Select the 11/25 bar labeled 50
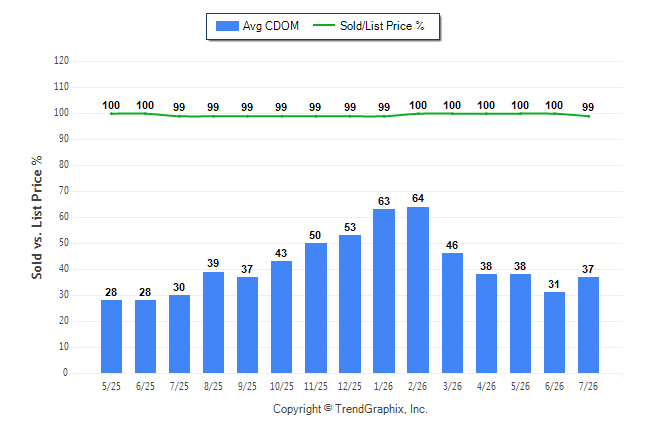This screenshot has width=646, height=434. (x=316, y=308)
